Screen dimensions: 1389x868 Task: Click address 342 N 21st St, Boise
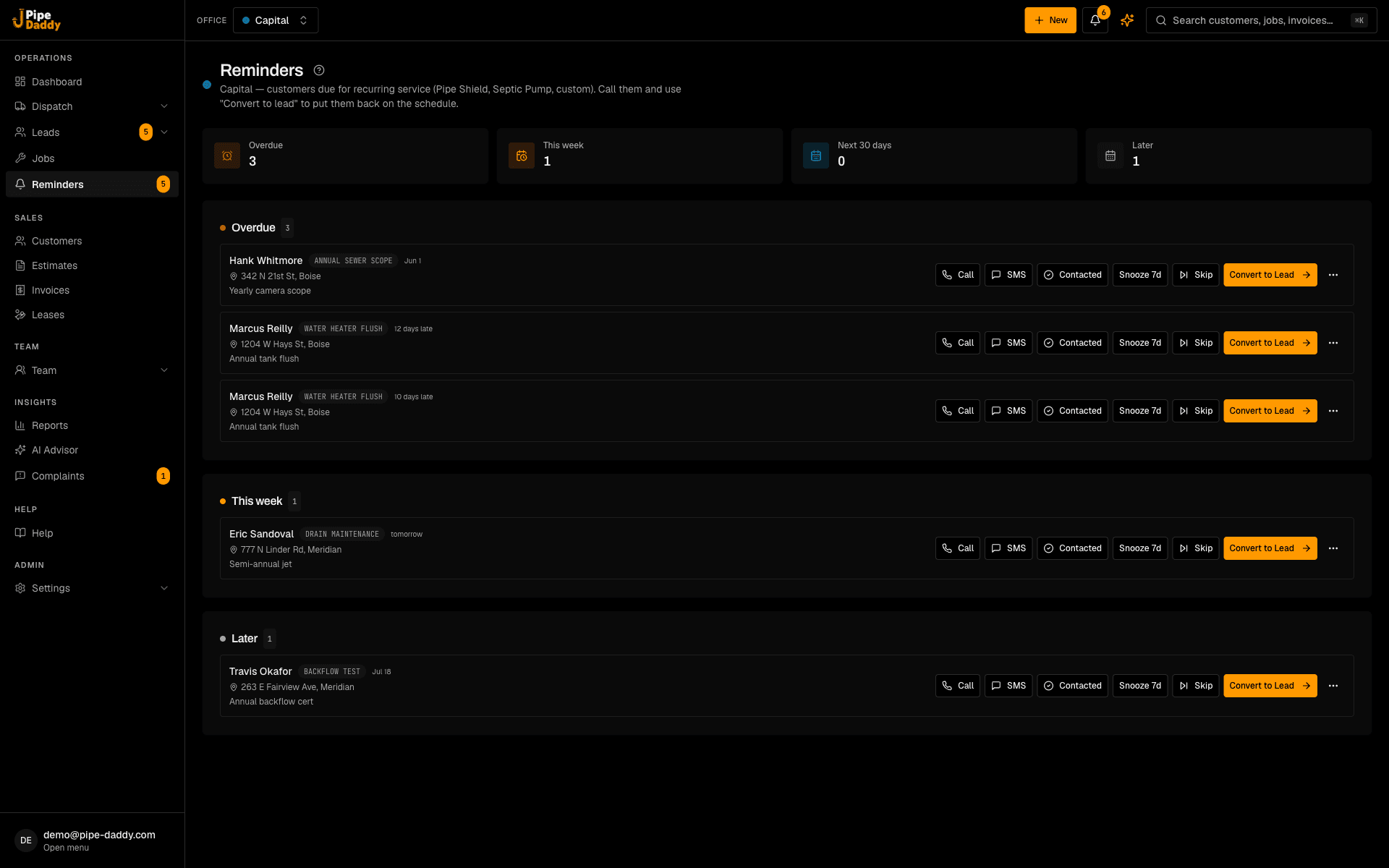(x=281, y=276)
